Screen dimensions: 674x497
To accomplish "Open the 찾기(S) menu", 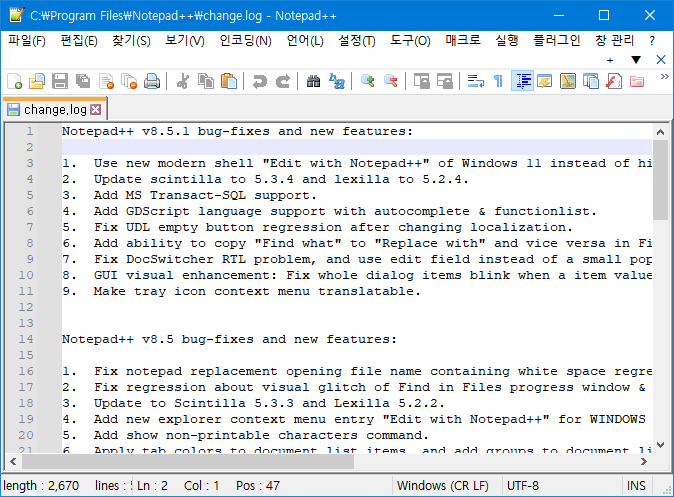I will [x=131, y=41].
